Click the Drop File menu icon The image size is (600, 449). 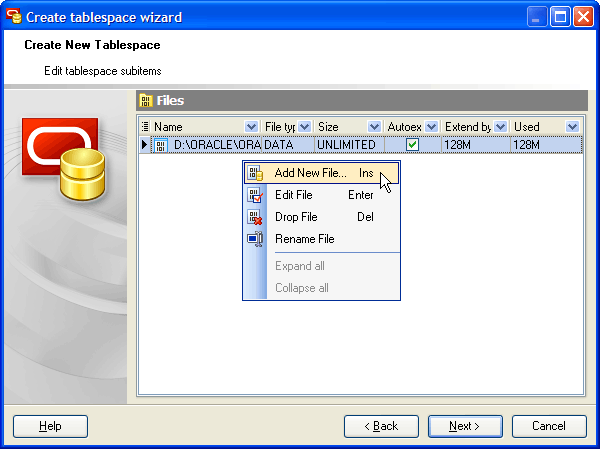point(255,217)
